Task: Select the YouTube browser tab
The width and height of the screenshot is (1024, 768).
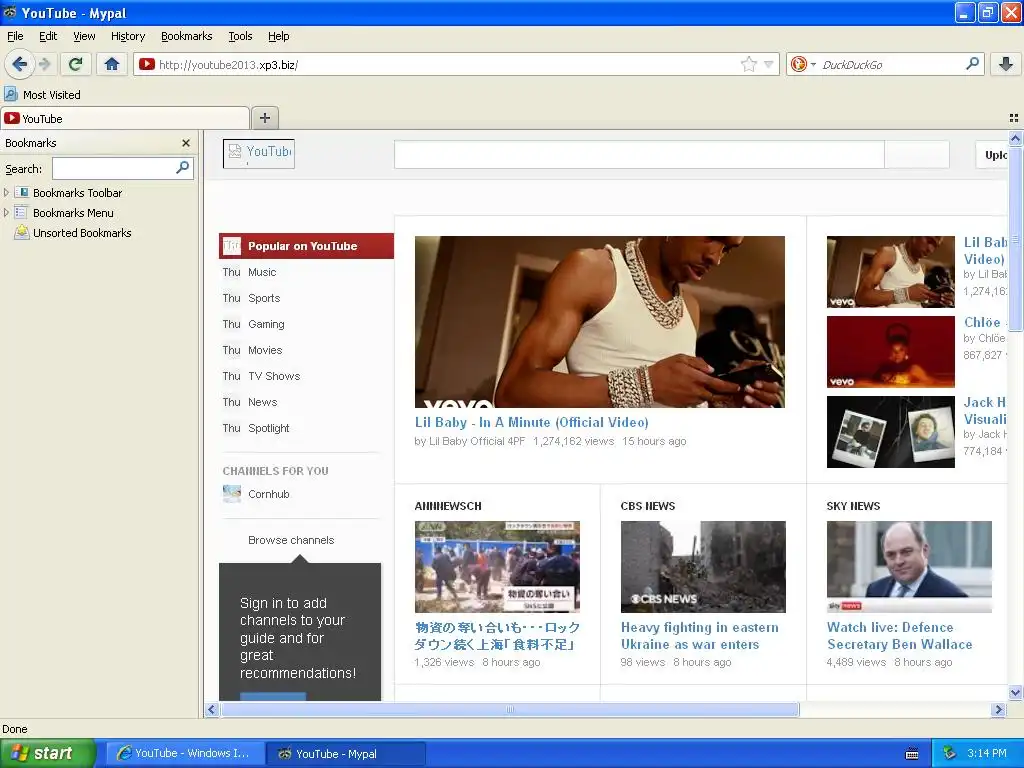Action: tap(125, 118)
